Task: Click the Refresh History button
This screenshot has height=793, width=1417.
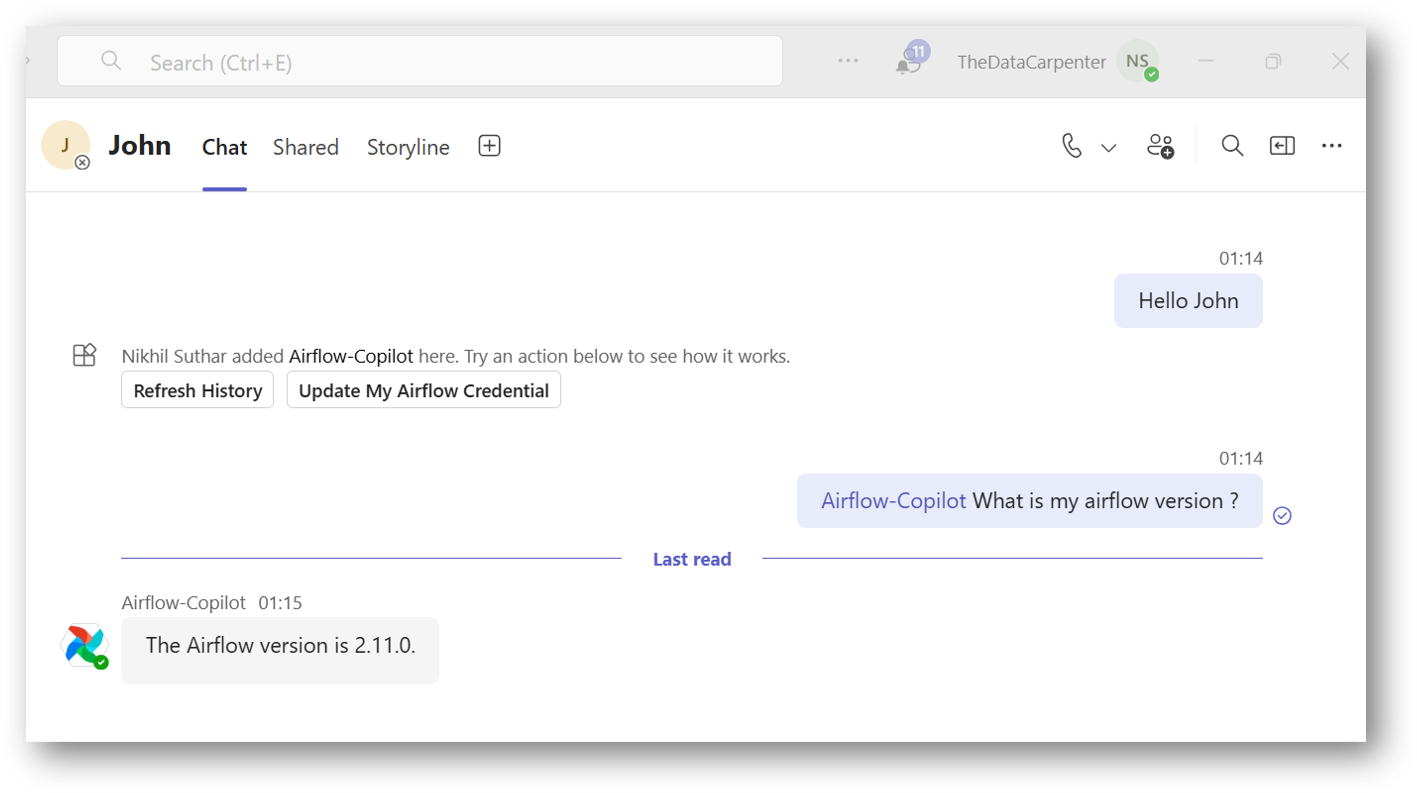Action: tap(197, 390)
